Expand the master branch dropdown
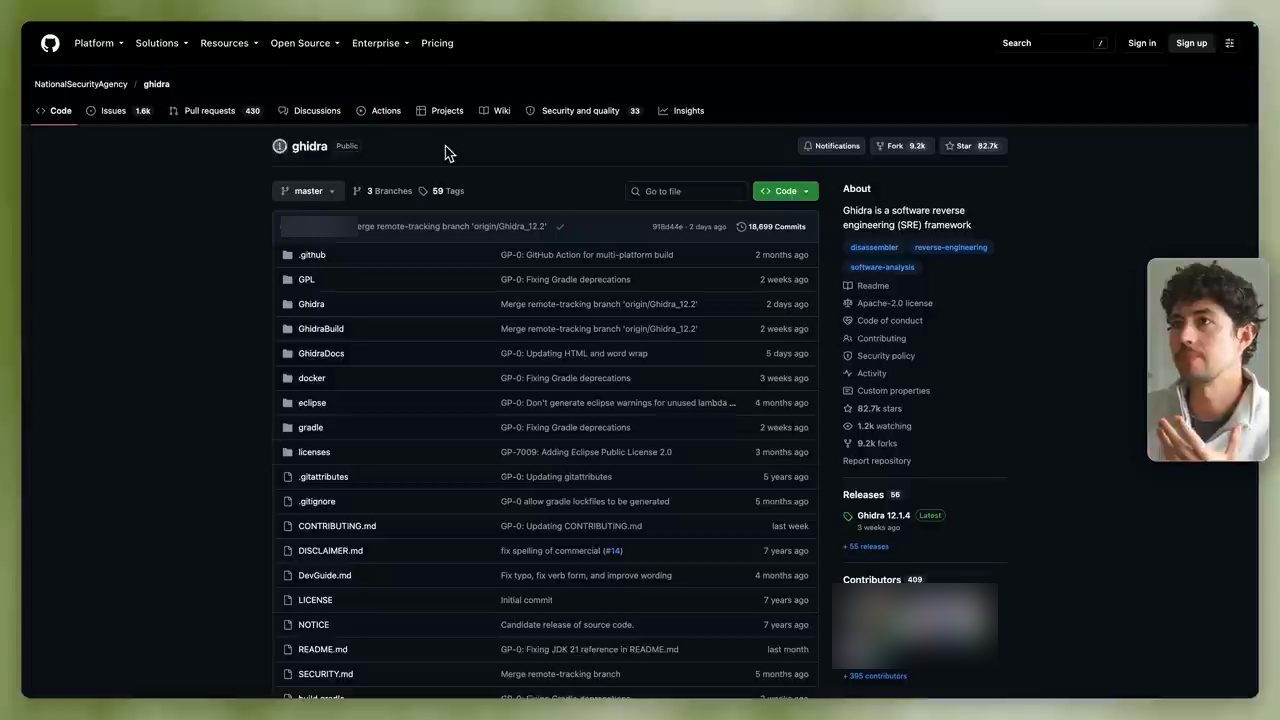 (308, 191)
